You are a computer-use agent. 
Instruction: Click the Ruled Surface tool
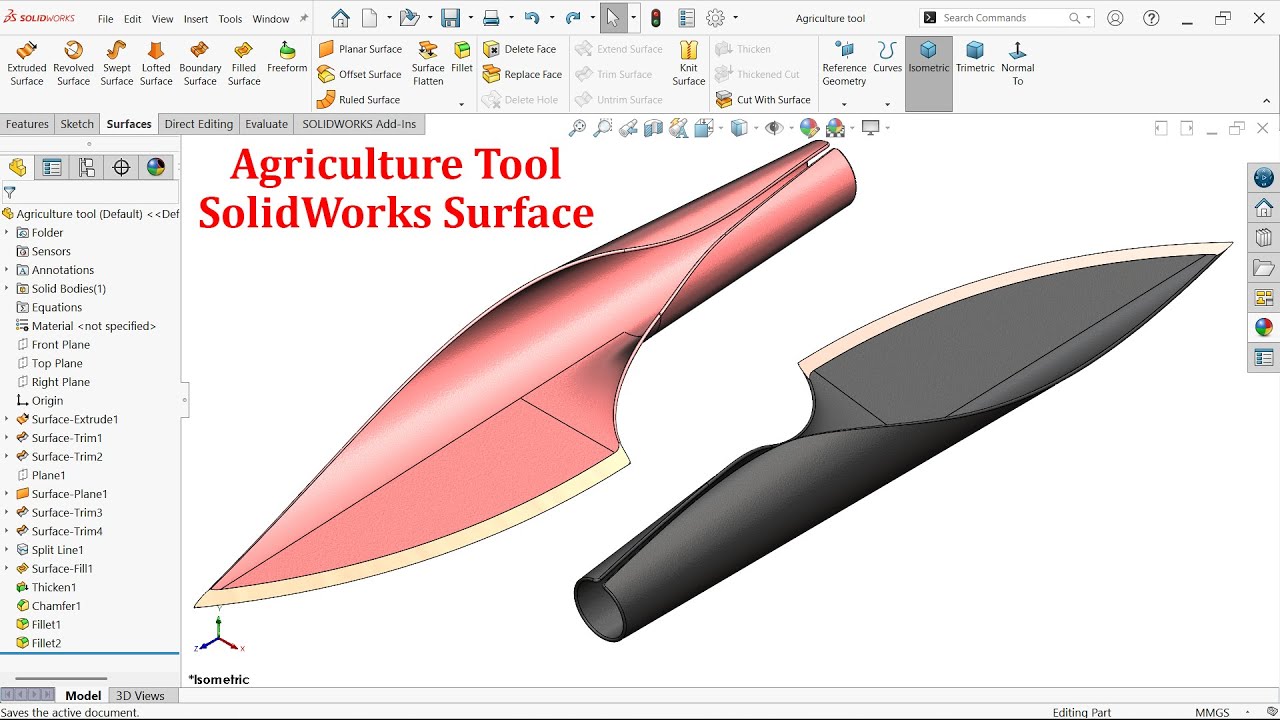coord(359,100)
